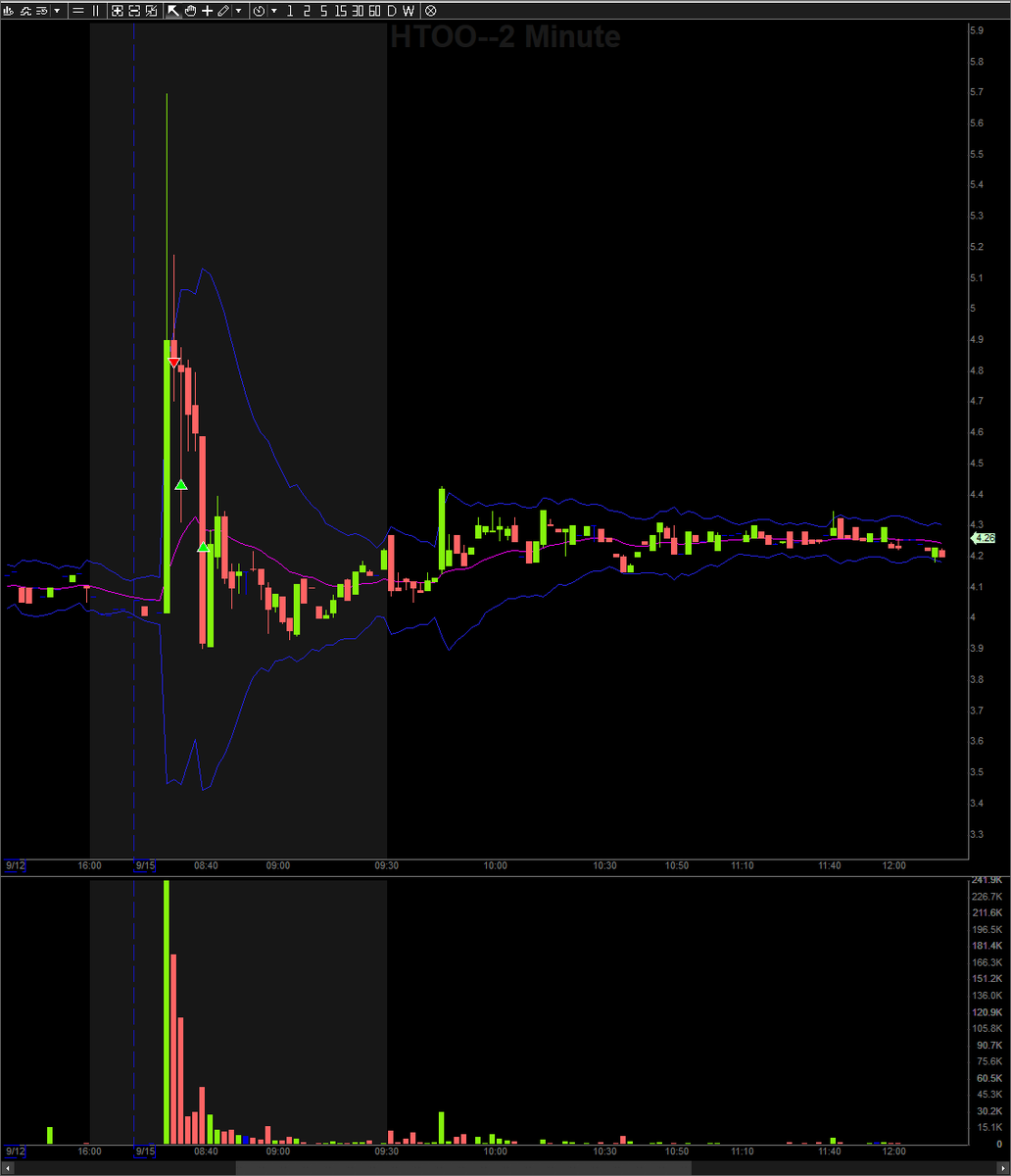Switch to Weekly chart interval
Screen dimensions: 1011x1176
pyautogui.click(x=408, y=11)
